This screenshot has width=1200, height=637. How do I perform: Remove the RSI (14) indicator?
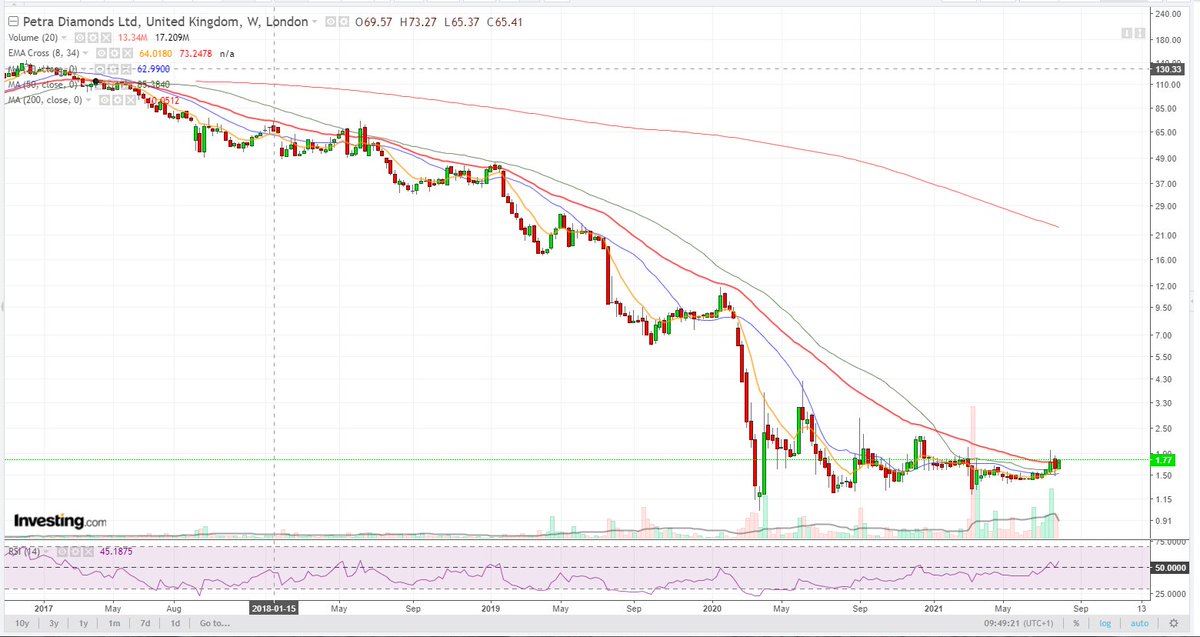[88, 552]
